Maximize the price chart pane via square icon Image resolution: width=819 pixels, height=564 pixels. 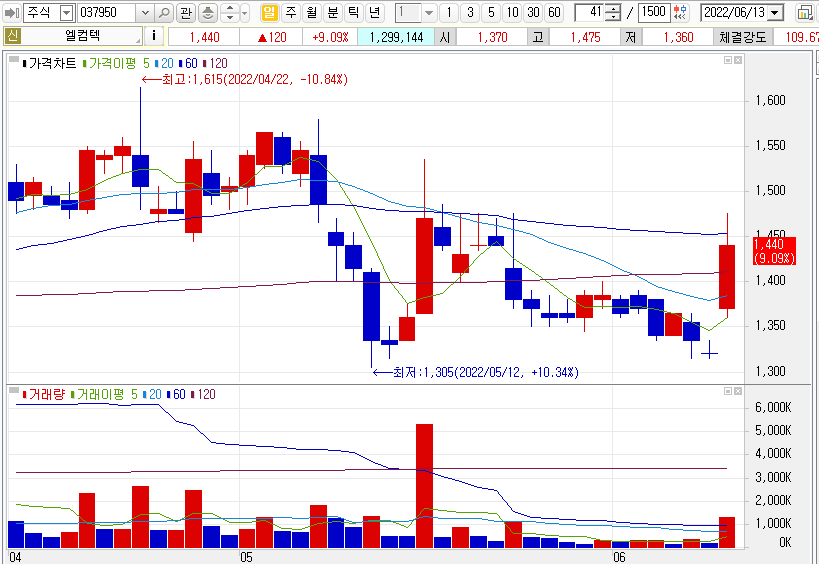(x=728, y=61)
